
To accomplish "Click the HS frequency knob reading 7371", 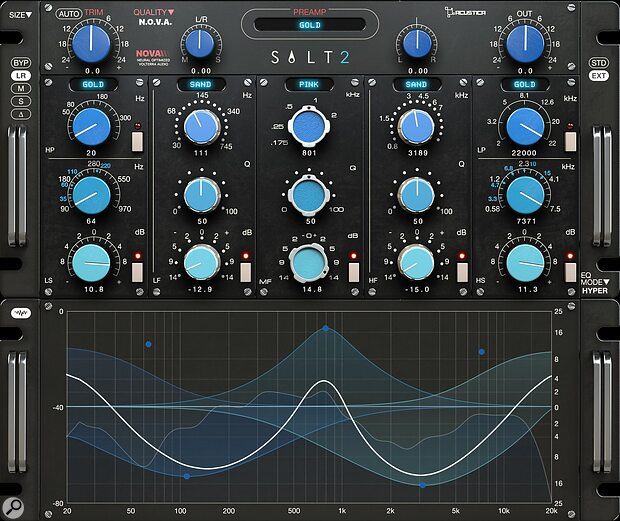I will pyautogui.click(x=525, y=196).
